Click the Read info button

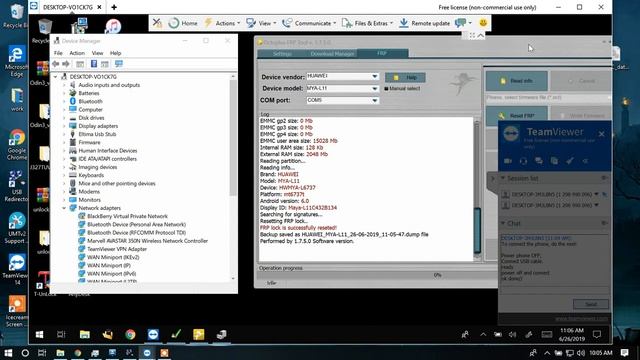[x=516, y=81]
